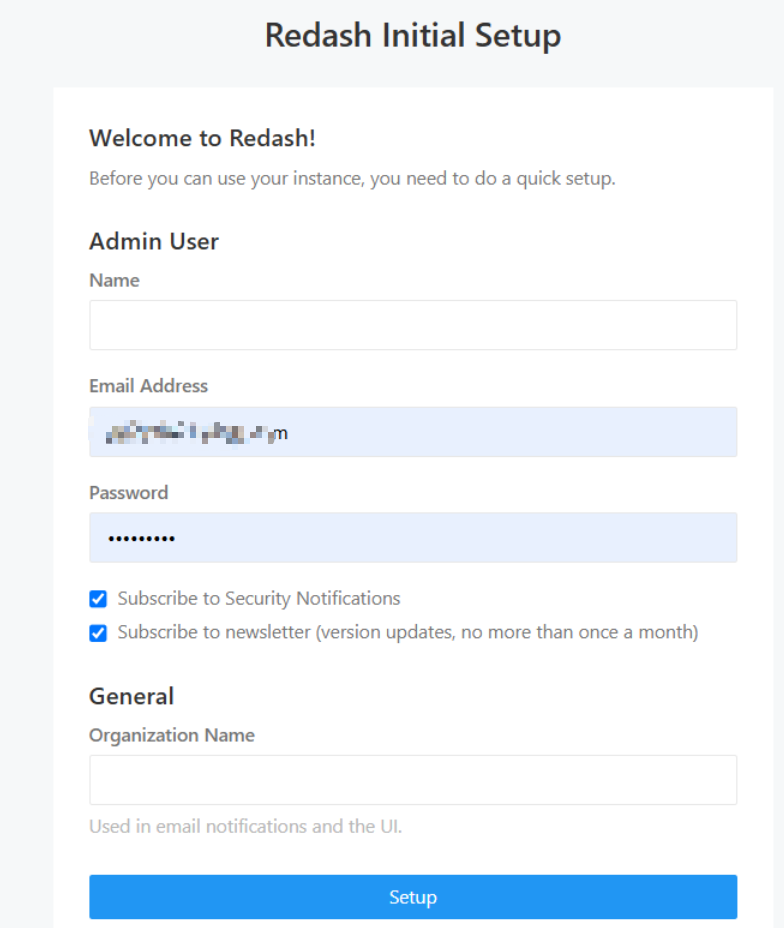Toggle the newsletter subscription checkbox
This screenshot has width=784, height=928.
coord(98,633)
